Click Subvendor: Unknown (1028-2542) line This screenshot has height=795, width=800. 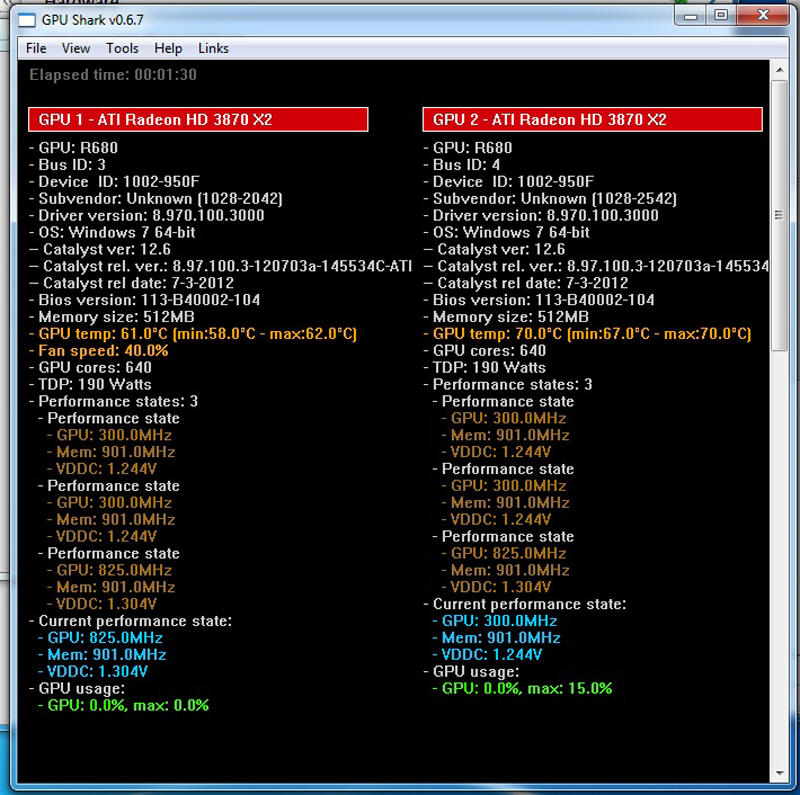550,198
